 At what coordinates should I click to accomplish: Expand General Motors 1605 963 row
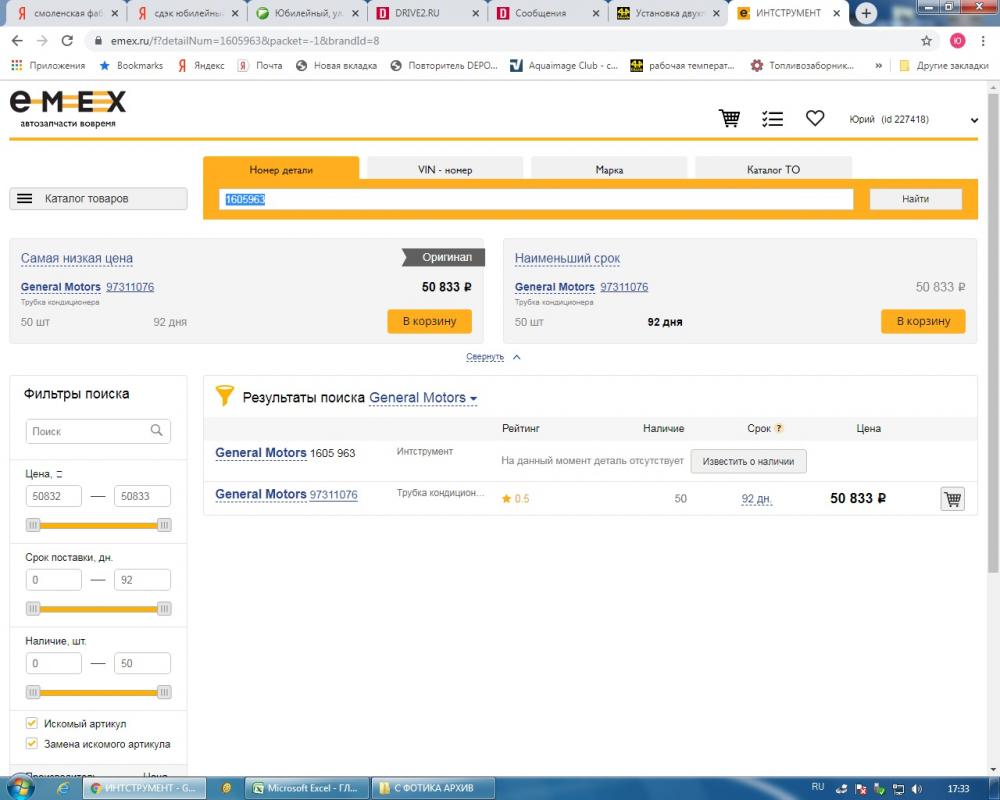click(261, 453)
